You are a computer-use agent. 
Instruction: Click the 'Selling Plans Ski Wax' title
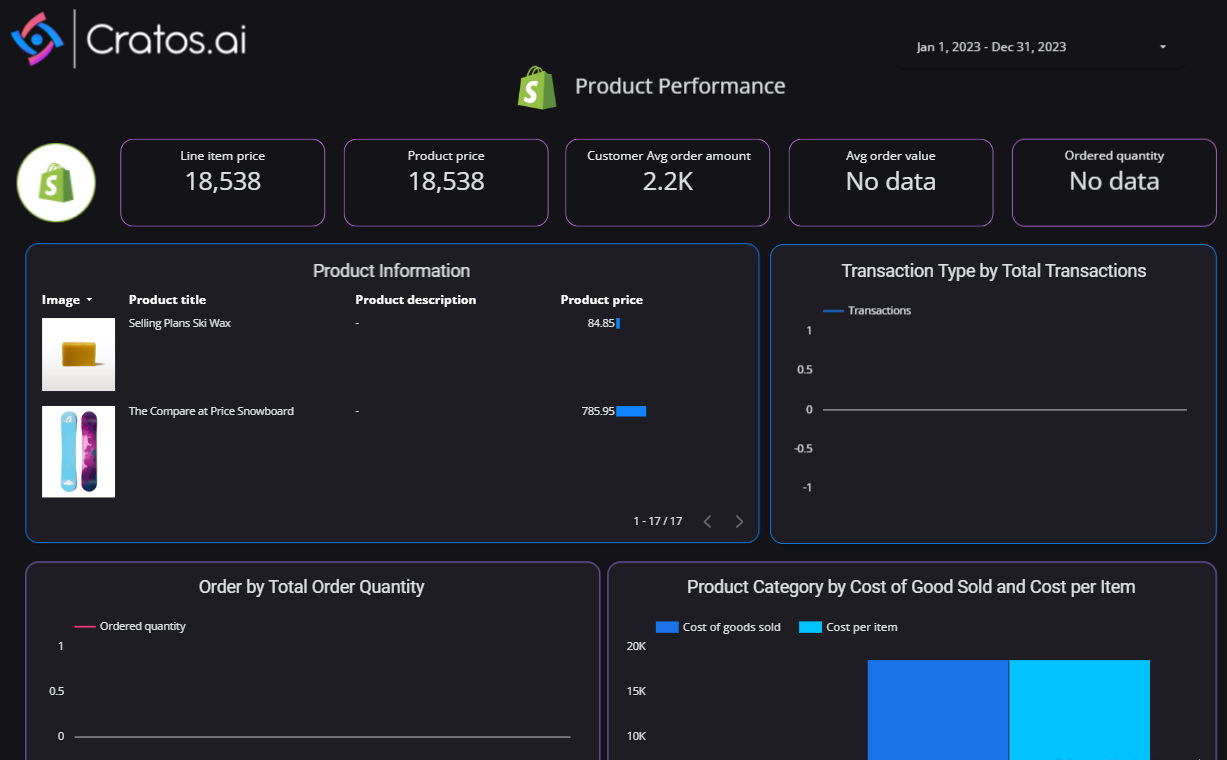(x=180, y=323)
